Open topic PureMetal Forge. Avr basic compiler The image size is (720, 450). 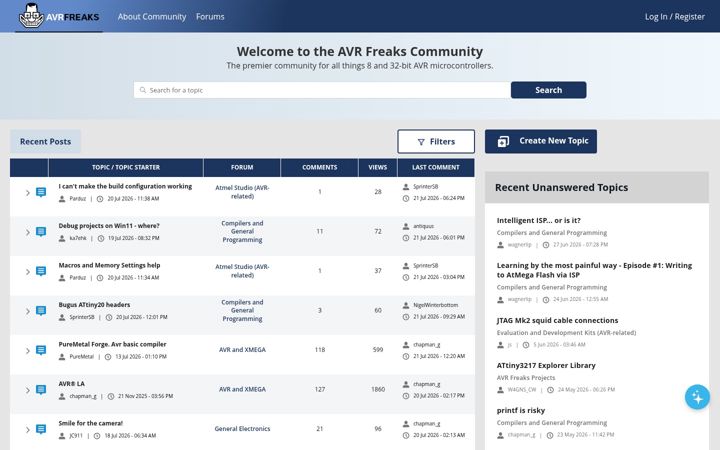112,344
